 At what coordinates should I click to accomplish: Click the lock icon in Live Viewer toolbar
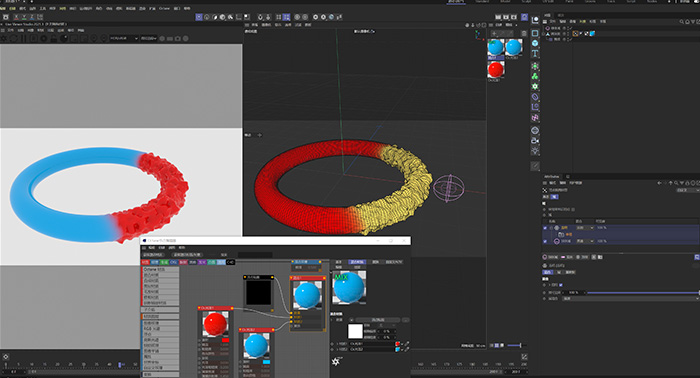54,39
